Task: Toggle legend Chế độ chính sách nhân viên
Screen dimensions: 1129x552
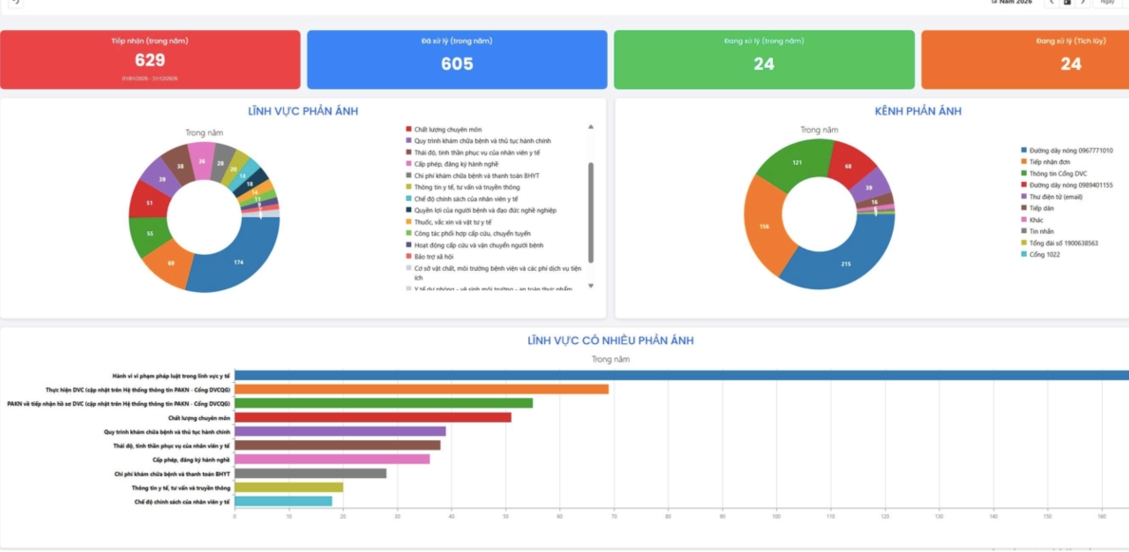Action: pyautogui.click(x=462, y=199)
